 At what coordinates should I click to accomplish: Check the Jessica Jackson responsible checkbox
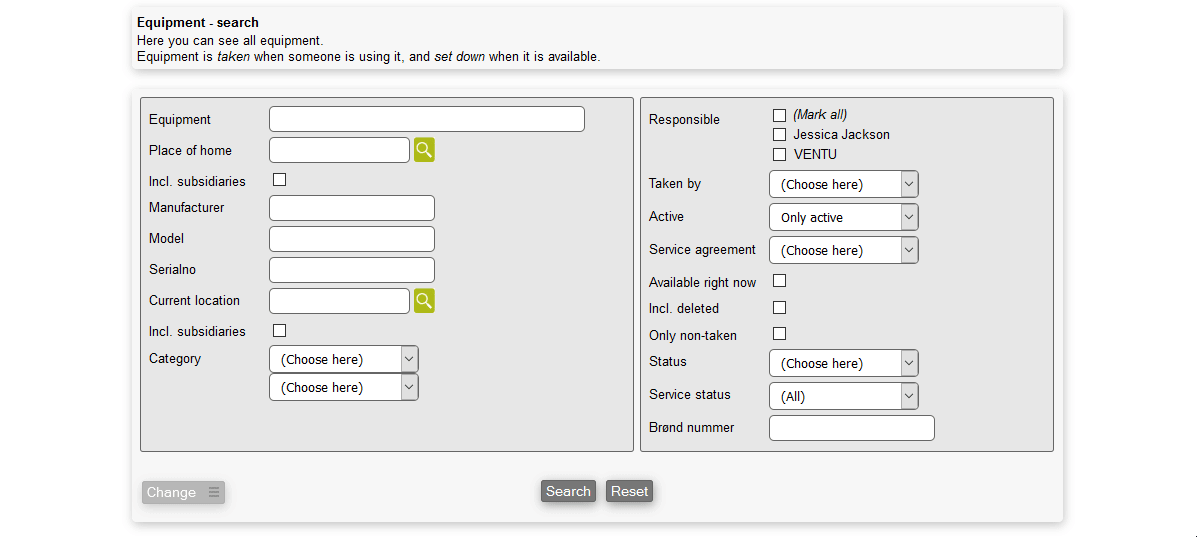pos(780,134)
